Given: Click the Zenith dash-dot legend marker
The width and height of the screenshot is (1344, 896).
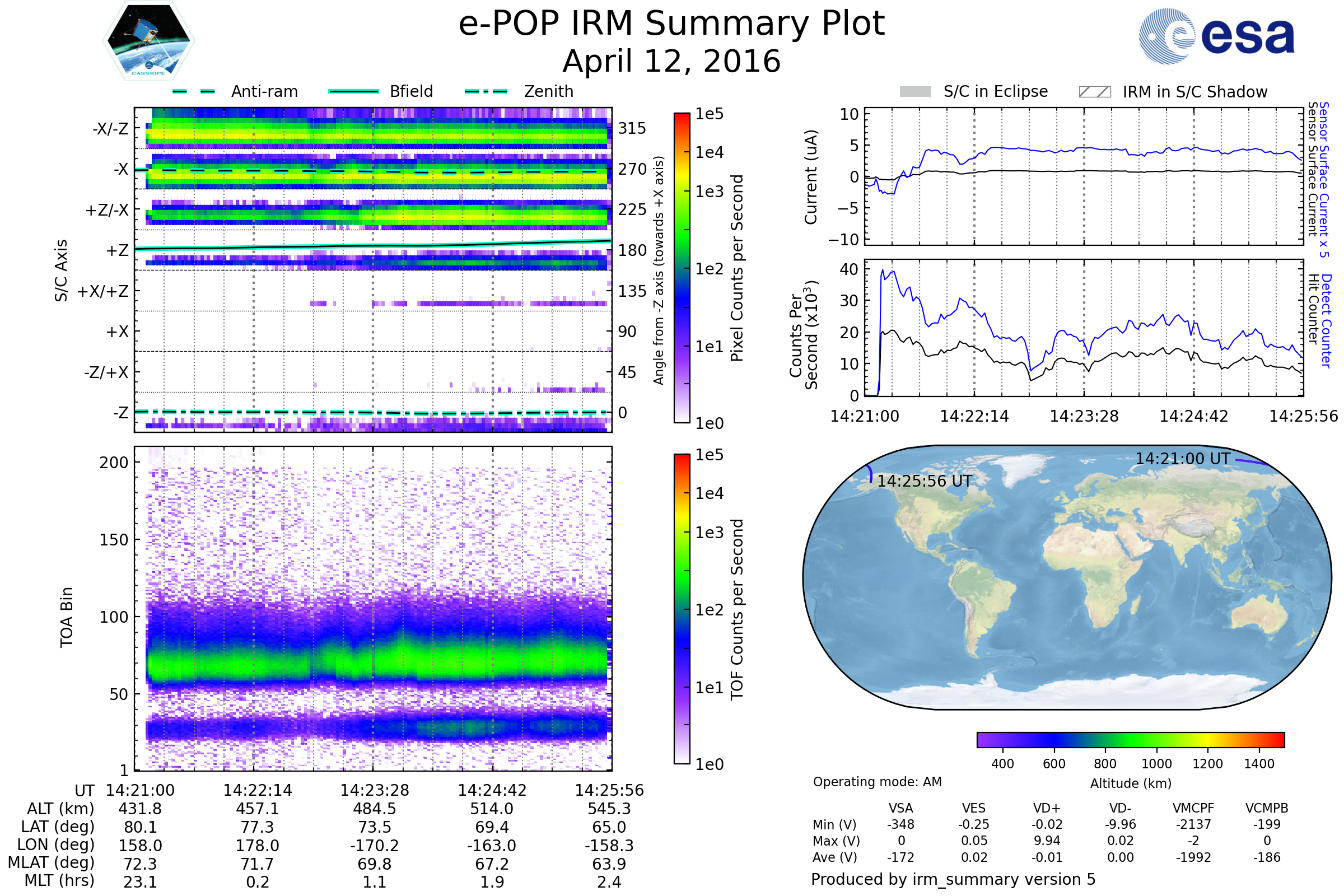Looking at the screenshot, I should tap(486, 91).
